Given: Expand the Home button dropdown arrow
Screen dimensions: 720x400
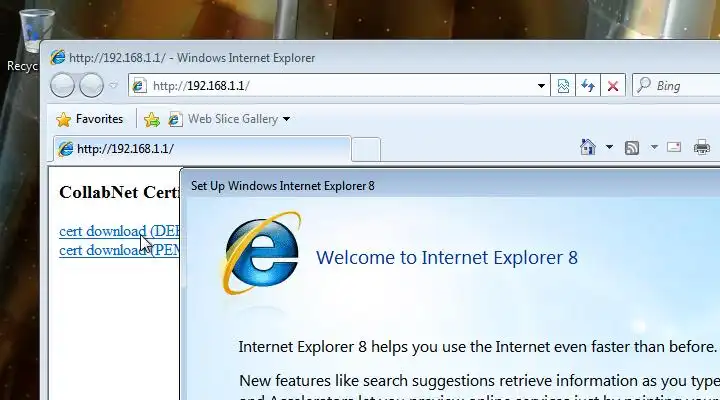Looking at the screenshot, I should 609,147.
